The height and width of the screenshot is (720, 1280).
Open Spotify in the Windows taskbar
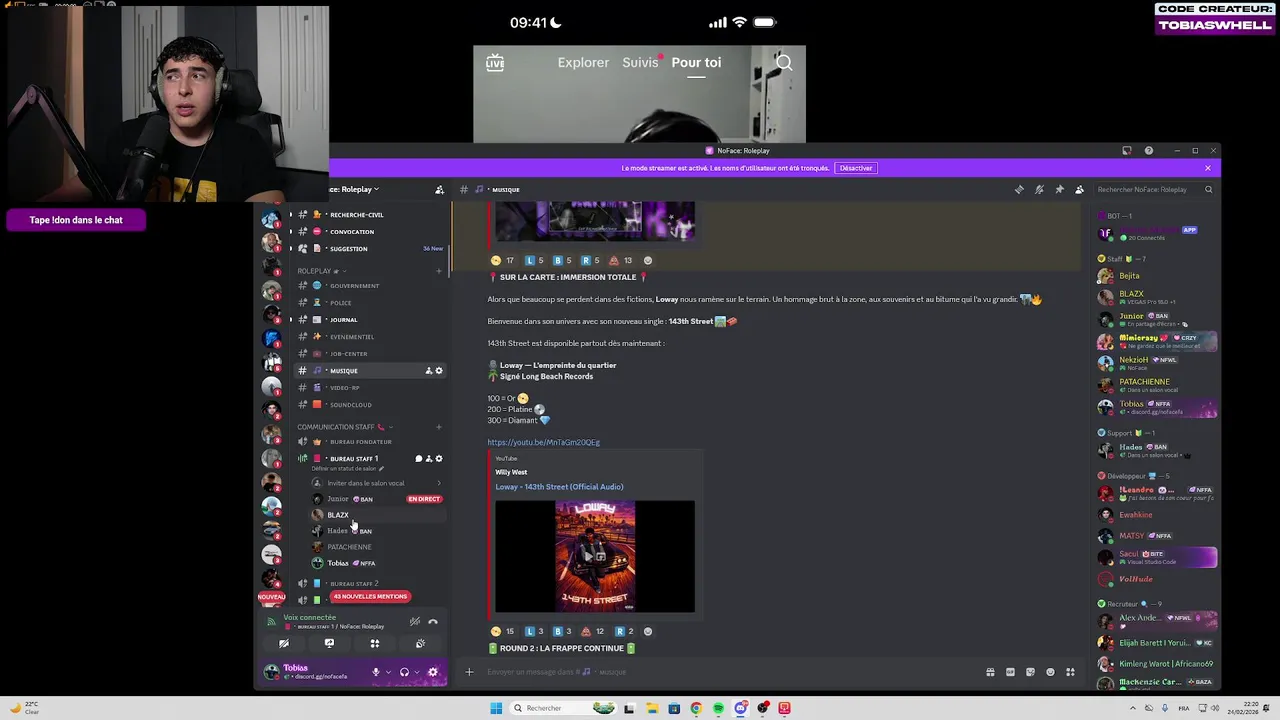coord(718,708)
